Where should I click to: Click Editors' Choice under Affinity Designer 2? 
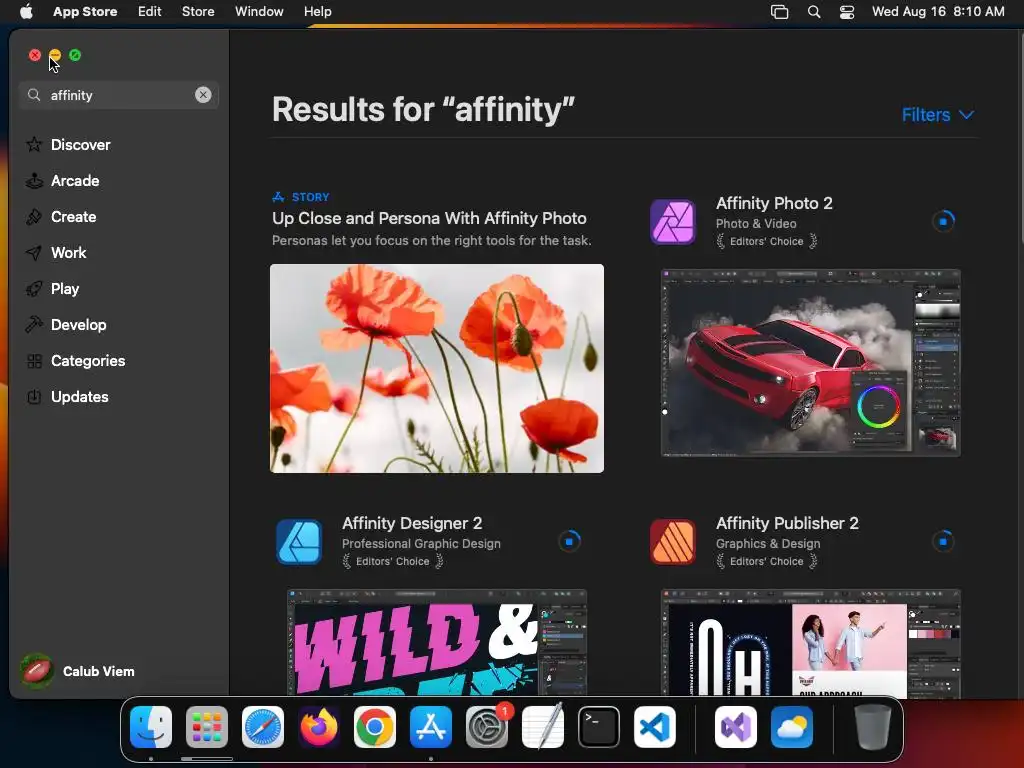pos(392,561)
